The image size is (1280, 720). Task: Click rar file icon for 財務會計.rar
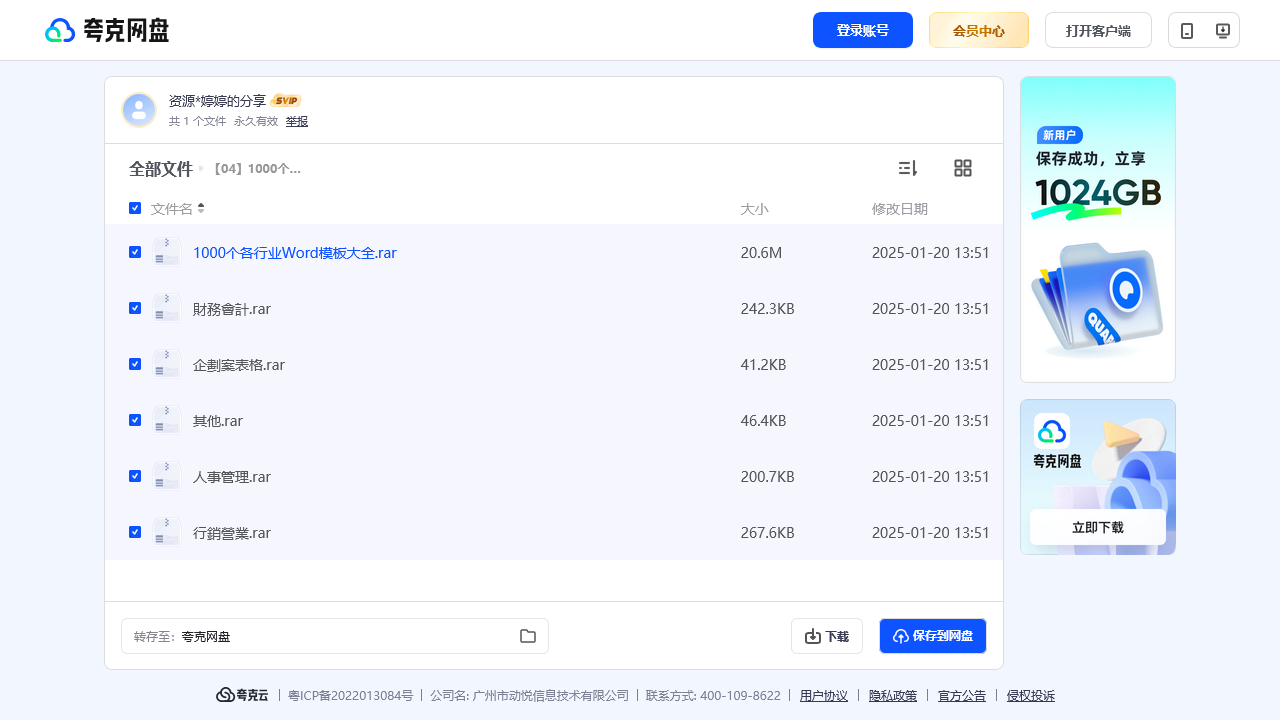(167, 308)
